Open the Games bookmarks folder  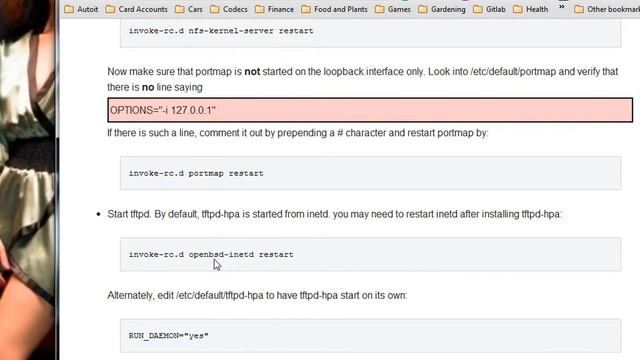393,9
